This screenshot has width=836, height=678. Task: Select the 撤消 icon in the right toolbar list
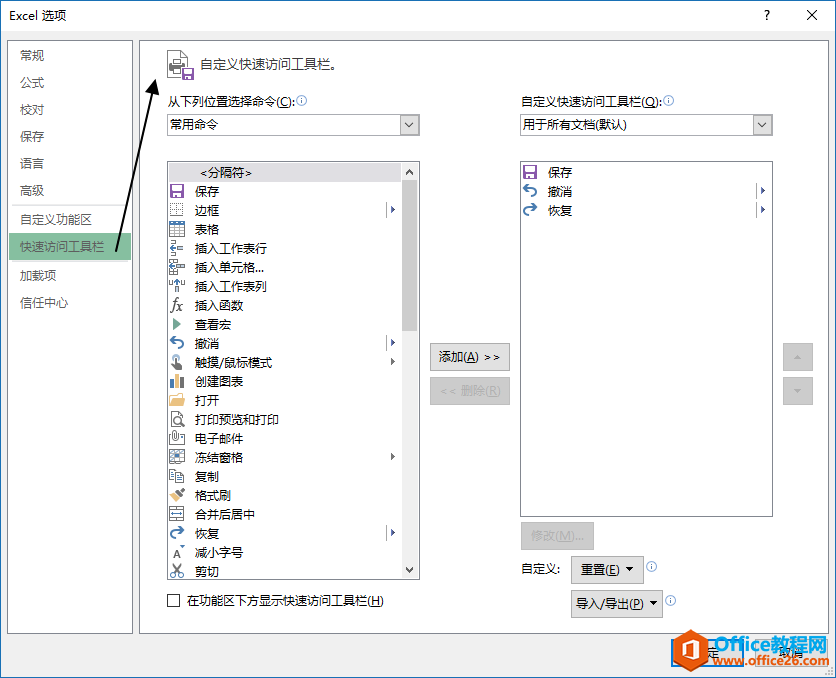(530, 191)
